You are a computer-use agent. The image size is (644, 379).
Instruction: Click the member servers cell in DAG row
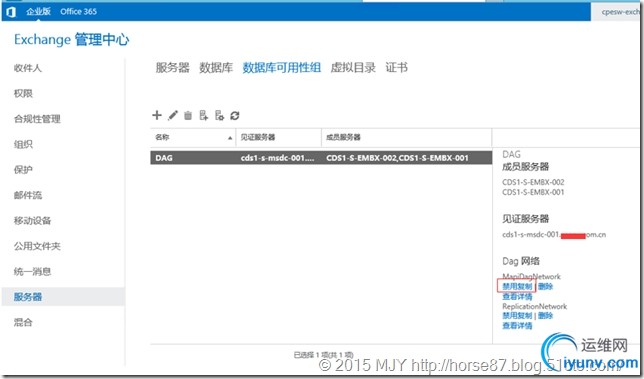(397, 158)
